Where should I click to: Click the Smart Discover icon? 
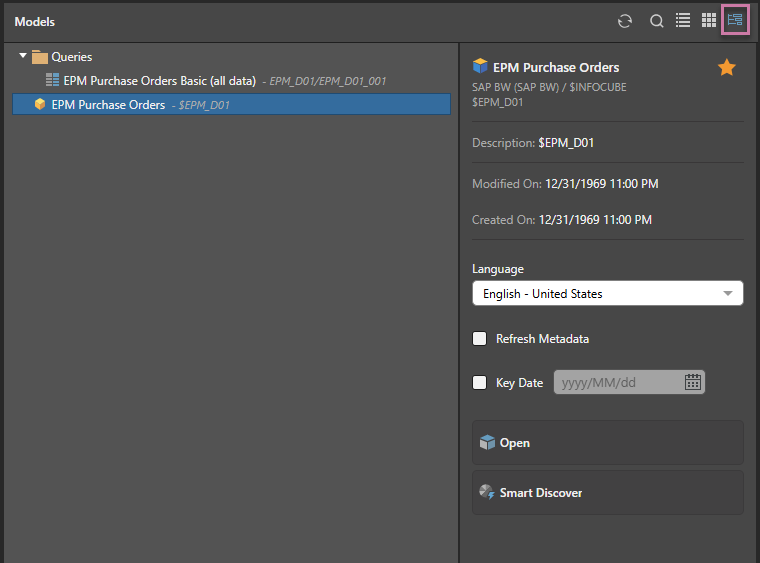pyautogui.click(x=487, y=493)
